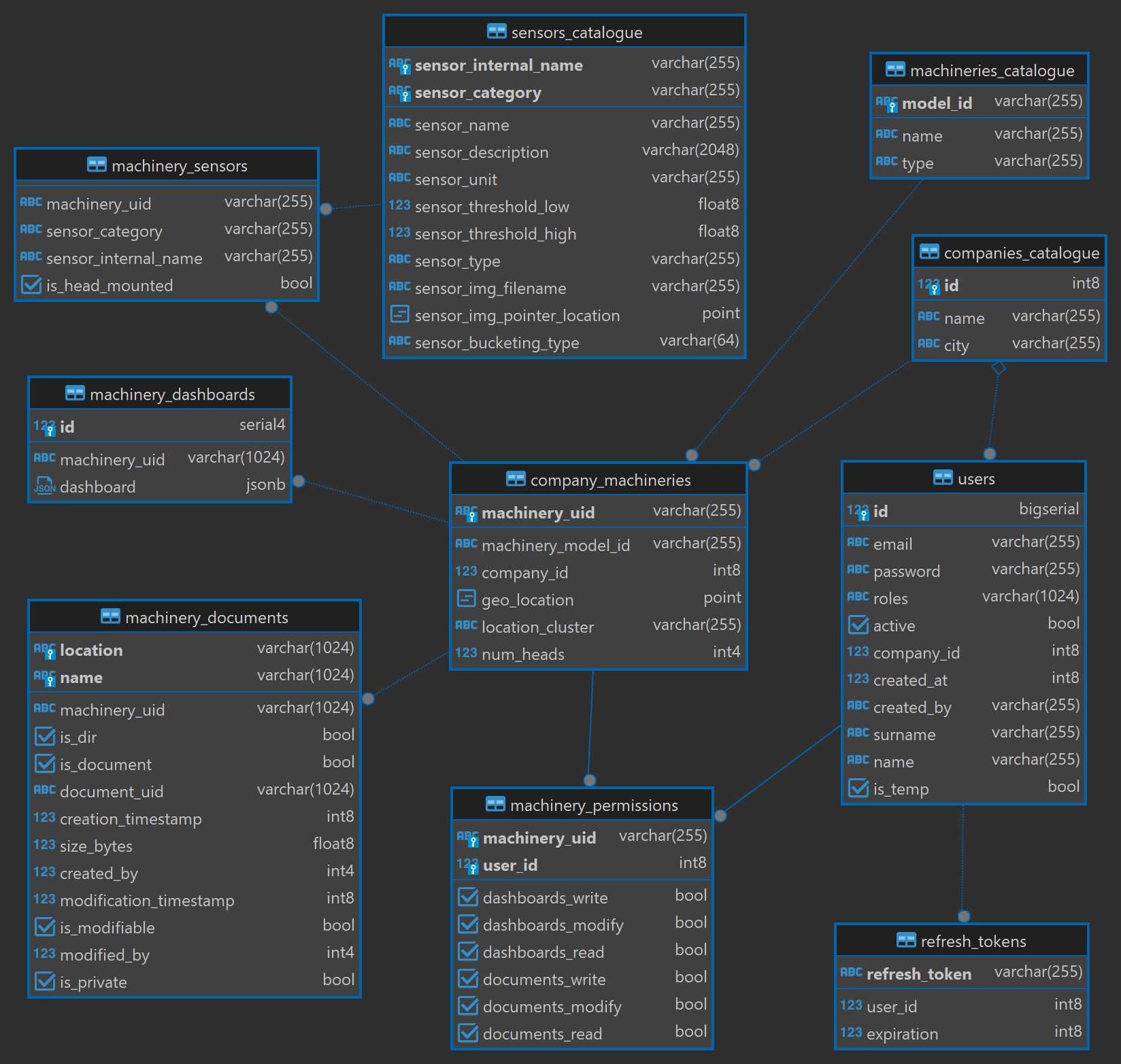Image resolution: width=1121 pixels, height=1064 pixels.
Task: Click the machinery_permissions table icon
Action: click(x=495, y=804)
